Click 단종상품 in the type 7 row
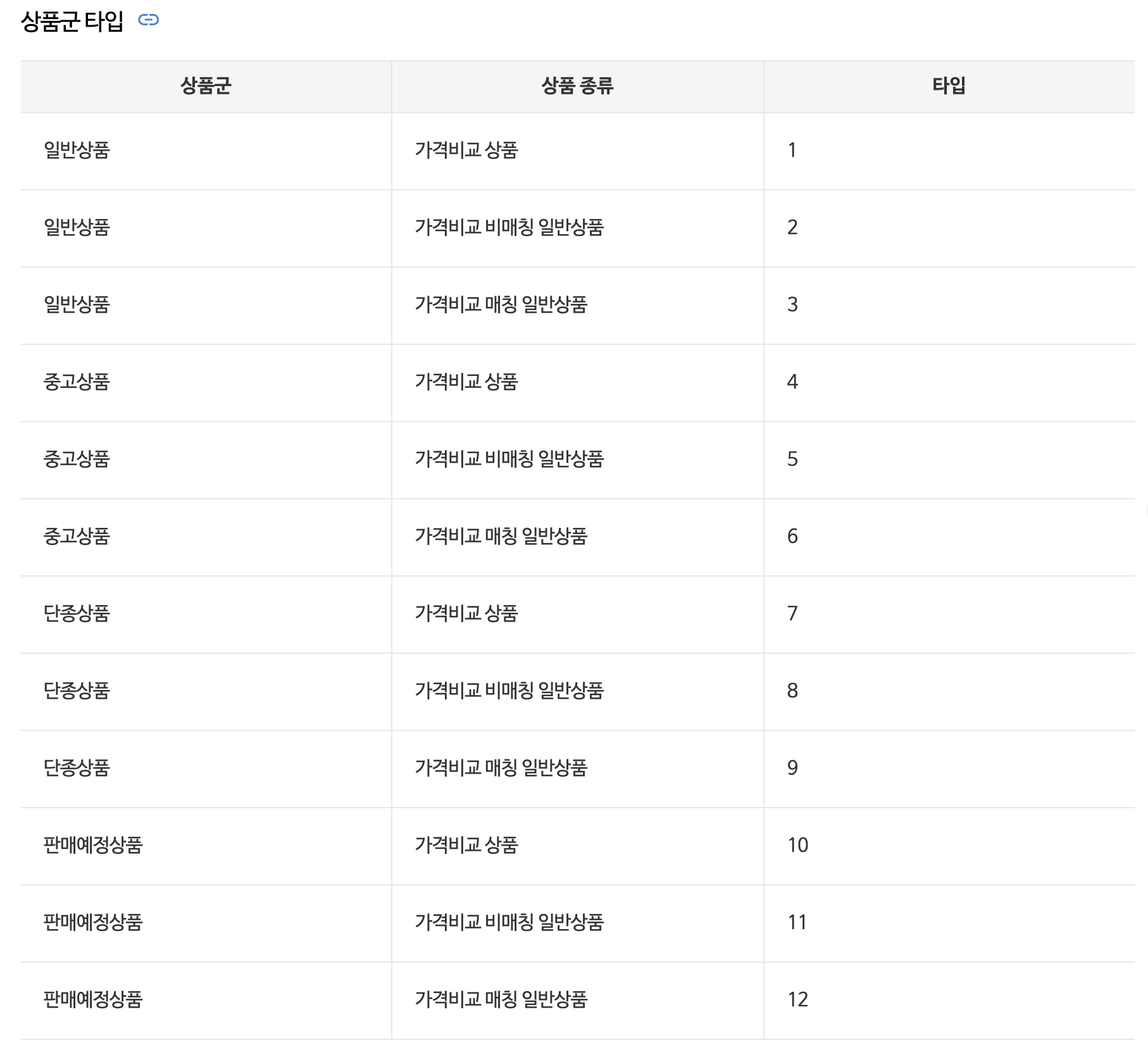 [77, 613]
